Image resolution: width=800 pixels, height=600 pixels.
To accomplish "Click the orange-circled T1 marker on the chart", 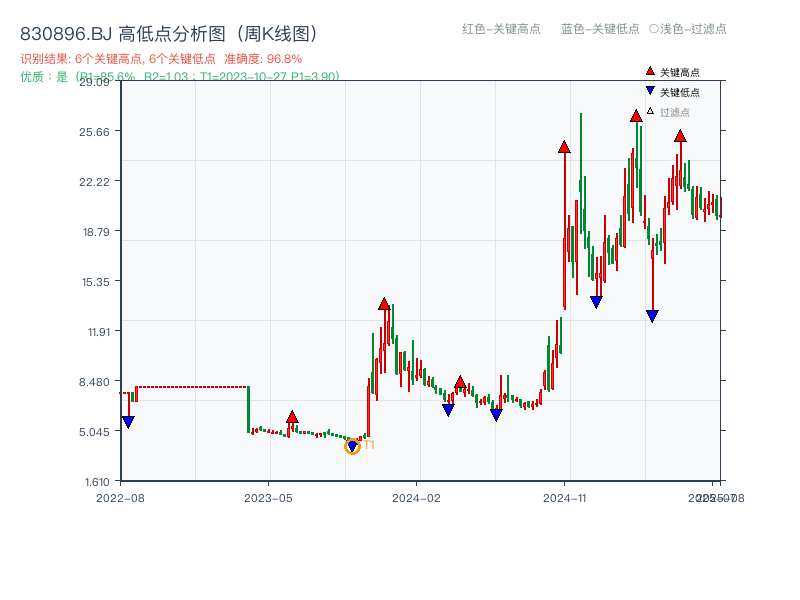I will click(x=352, y=446).
